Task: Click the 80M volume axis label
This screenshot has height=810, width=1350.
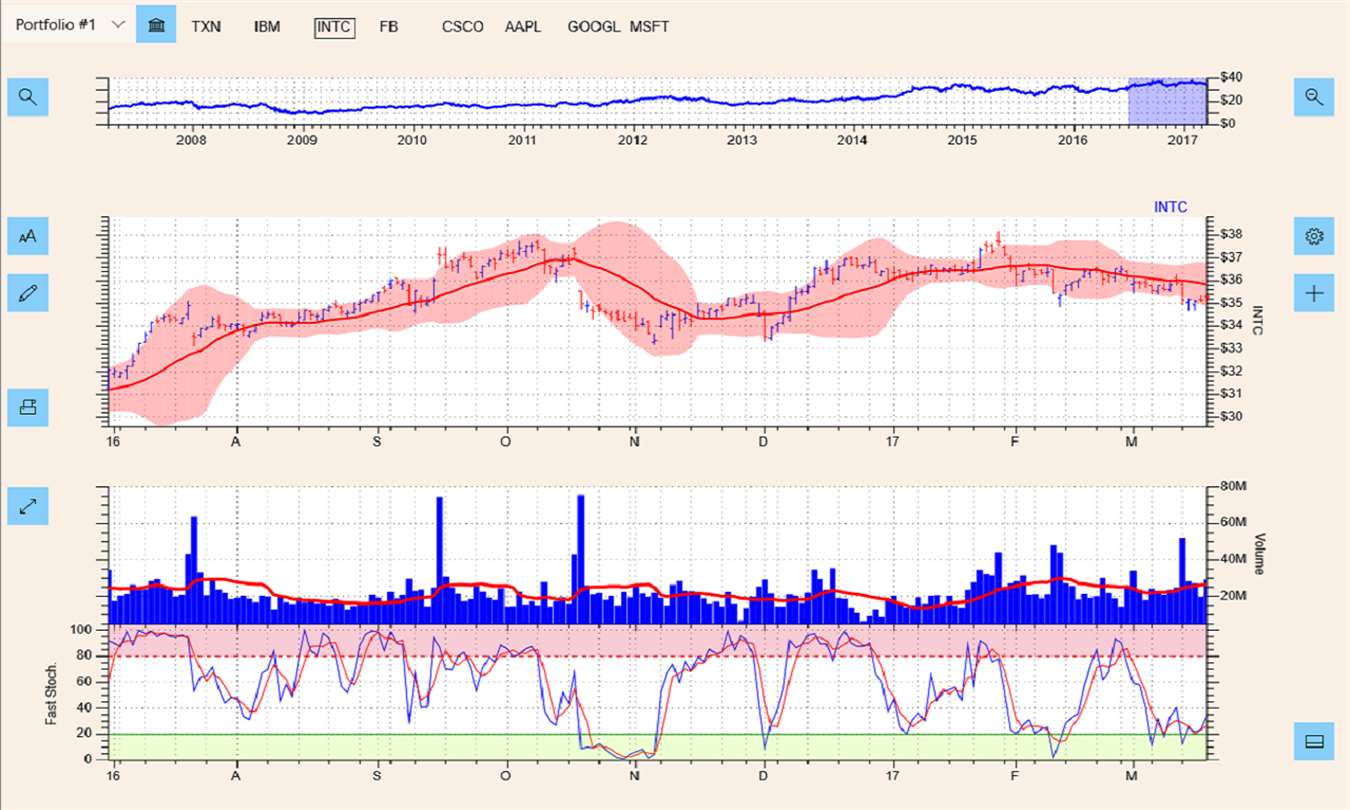Action: point(1233,487)
